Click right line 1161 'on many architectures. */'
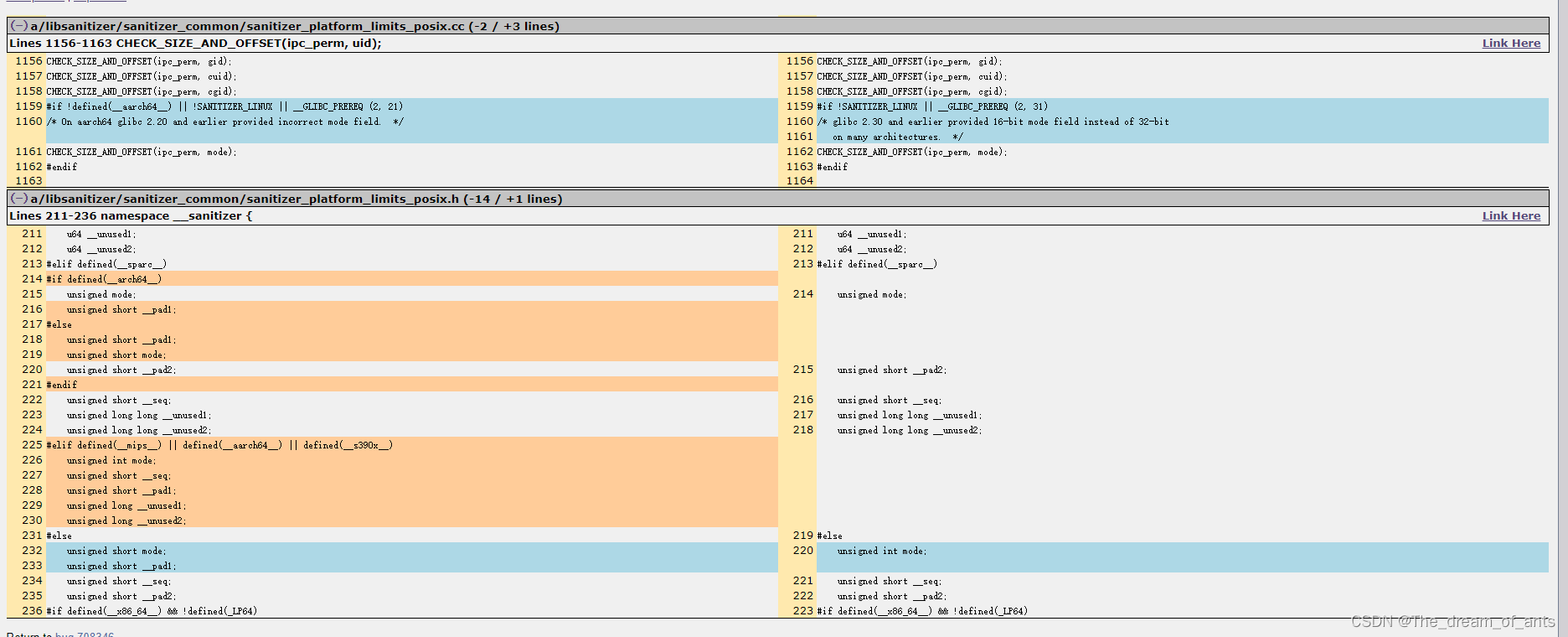This screenshot has width=1568, height=637. (x=898, y=137)
